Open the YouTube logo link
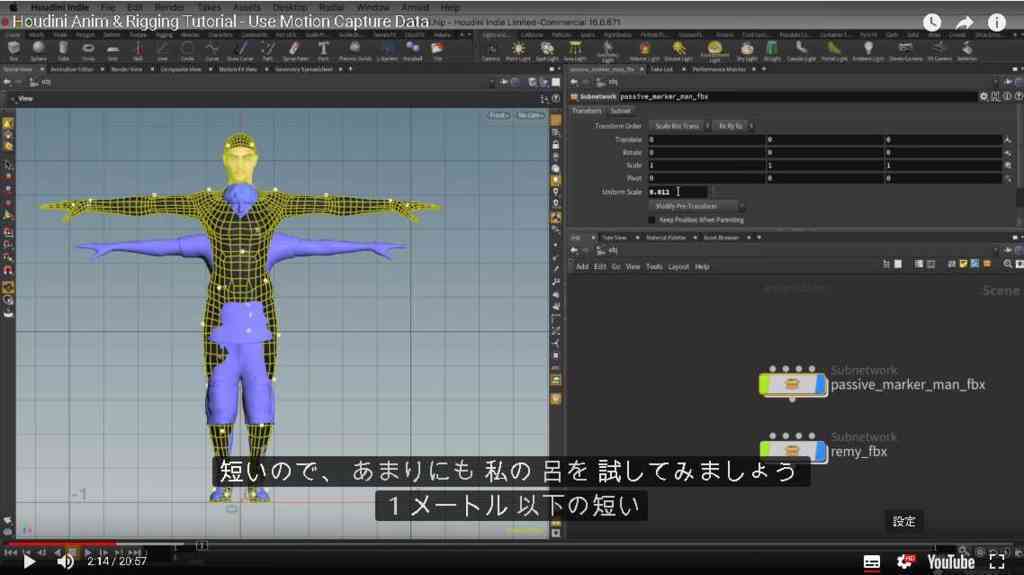The image size is (1024, 575). [951, 562]
